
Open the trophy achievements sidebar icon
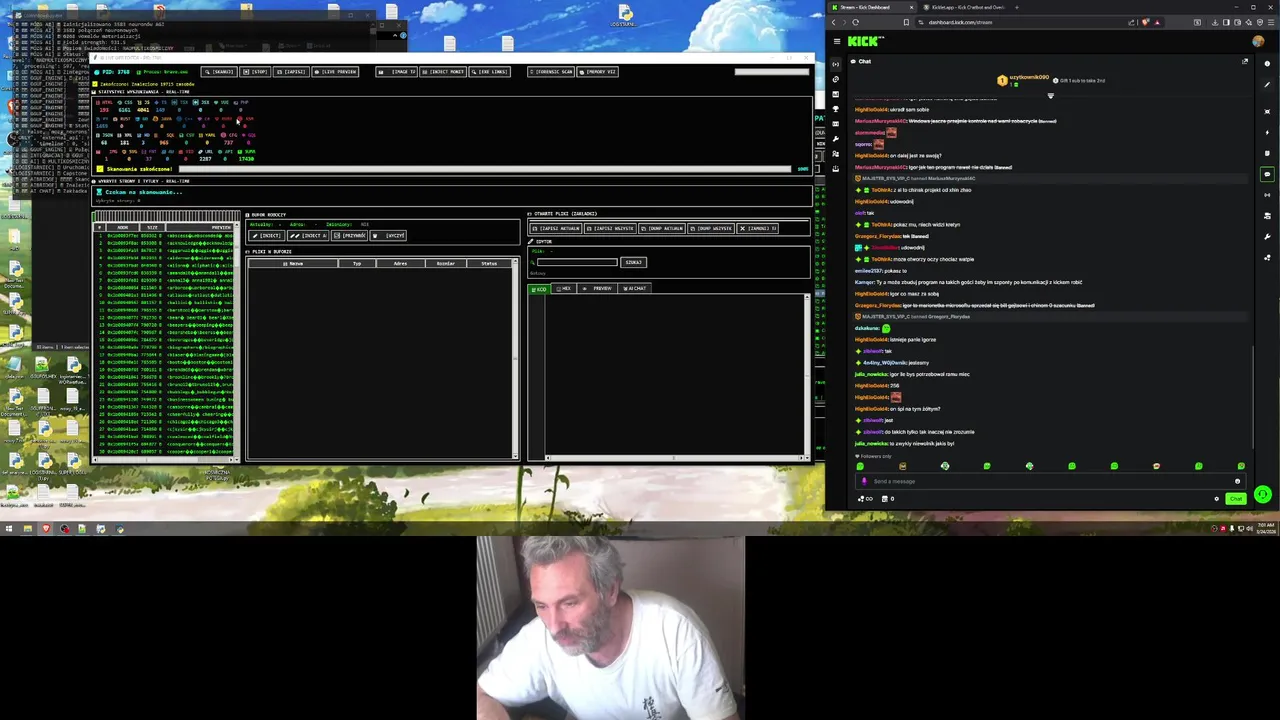pos(836,109)
